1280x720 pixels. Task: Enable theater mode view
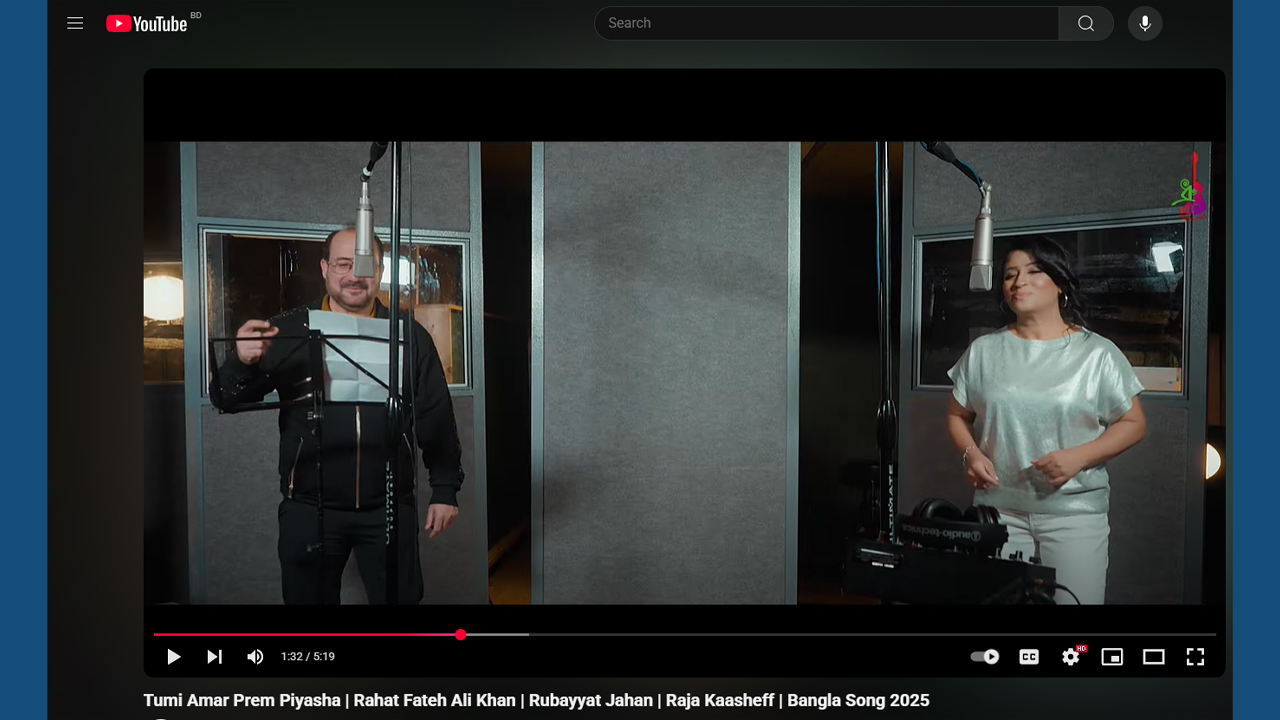coord(1154,657)
